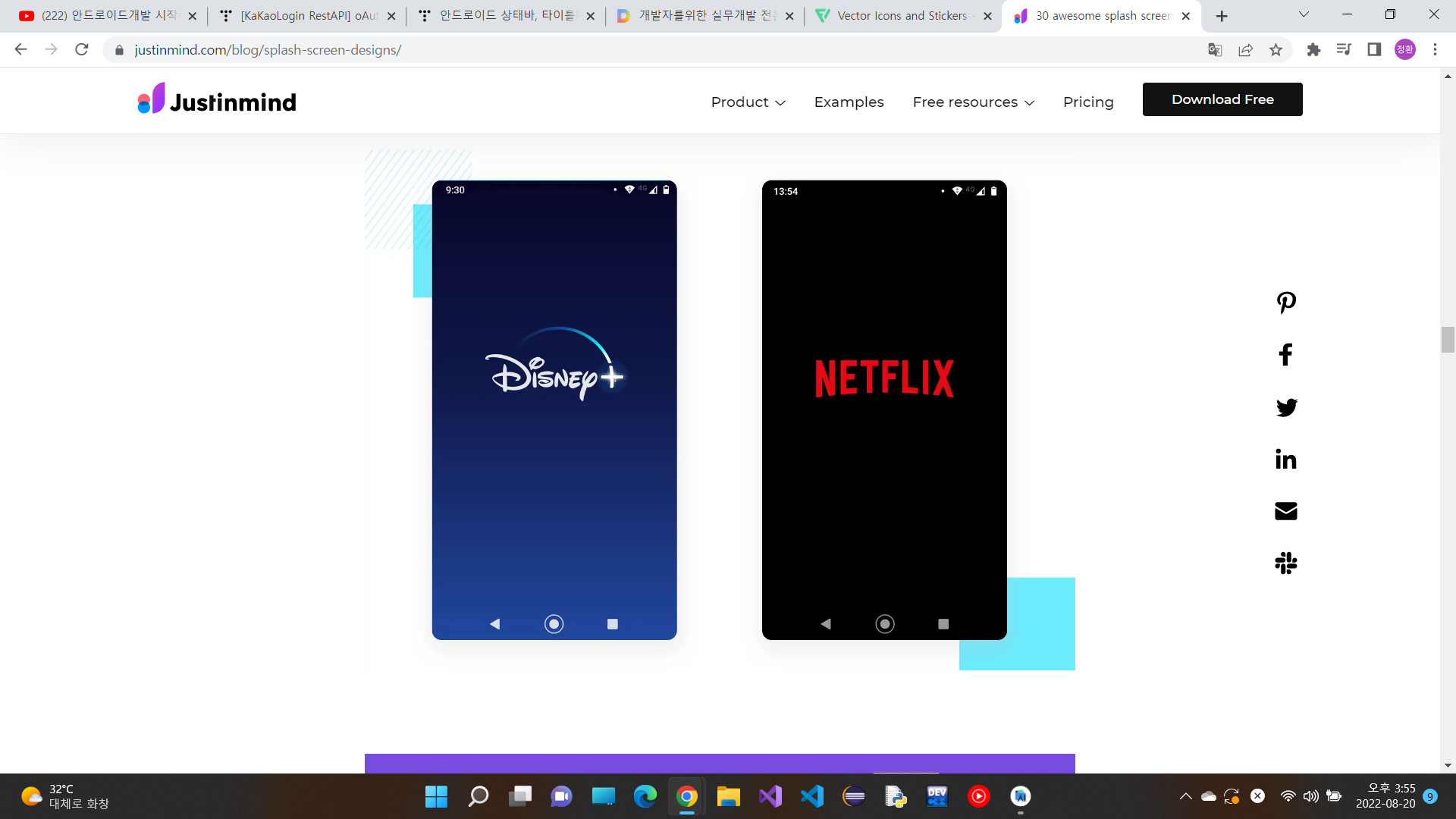Share page on Pinterest
This screenshot has width=1456, height=819.
(x=1286, y=303)
